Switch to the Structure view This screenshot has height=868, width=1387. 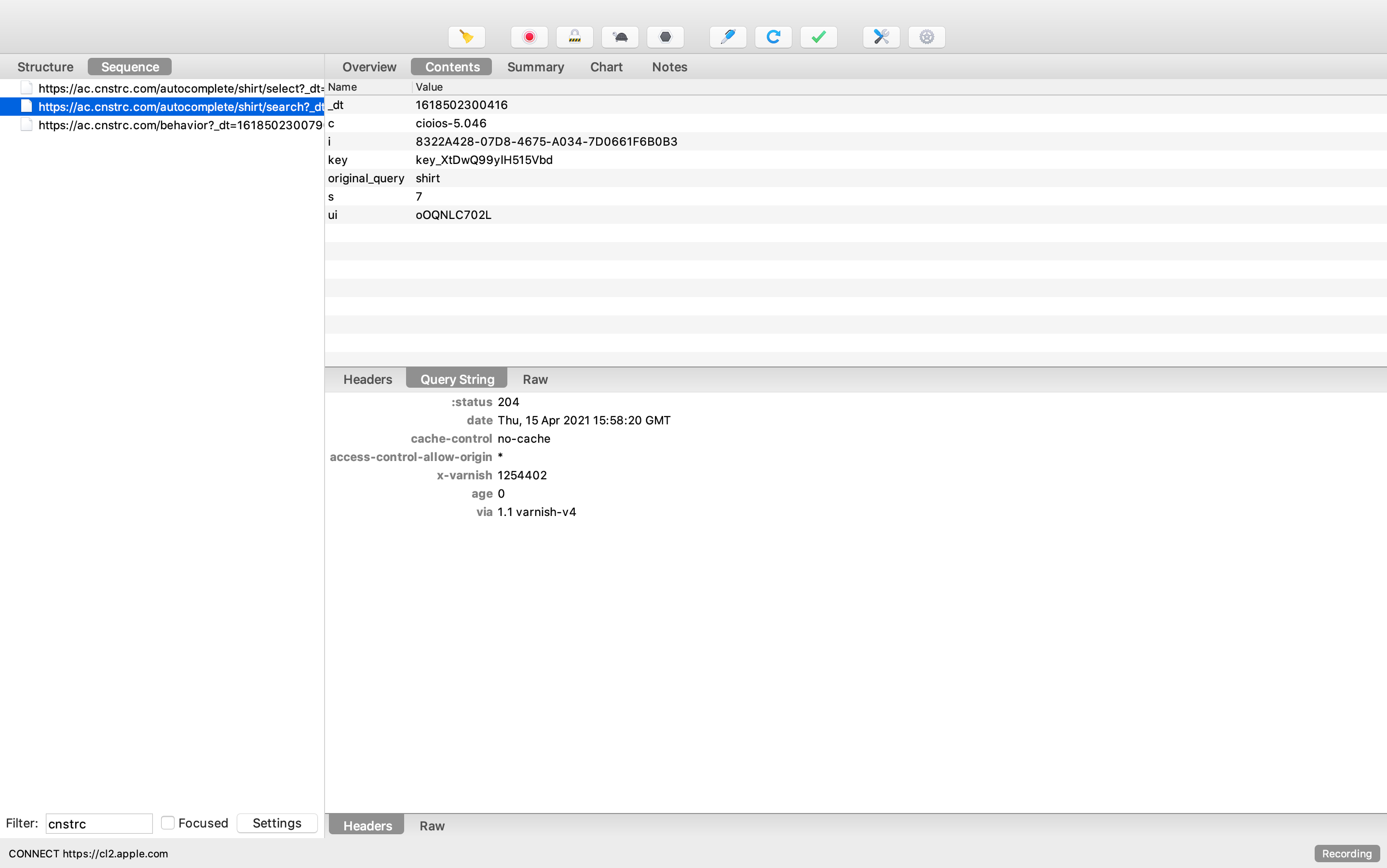coord(45,67)
